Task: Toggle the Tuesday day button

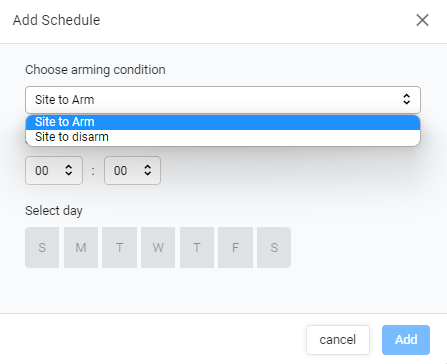Action: (119, 247)
